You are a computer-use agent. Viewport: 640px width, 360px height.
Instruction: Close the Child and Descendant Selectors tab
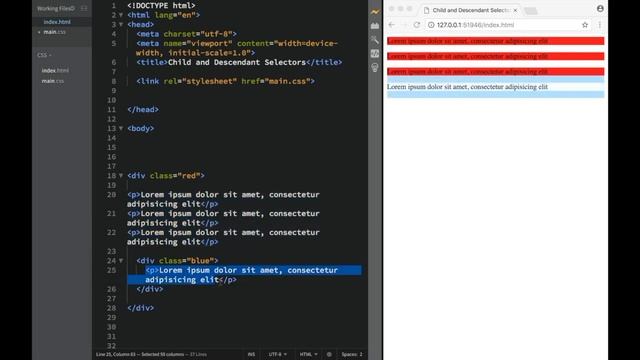click(515, 10)
